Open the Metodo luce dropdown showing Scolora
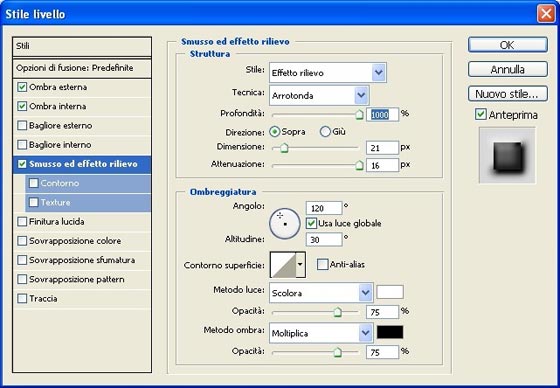560x388 pixels. 321,293
